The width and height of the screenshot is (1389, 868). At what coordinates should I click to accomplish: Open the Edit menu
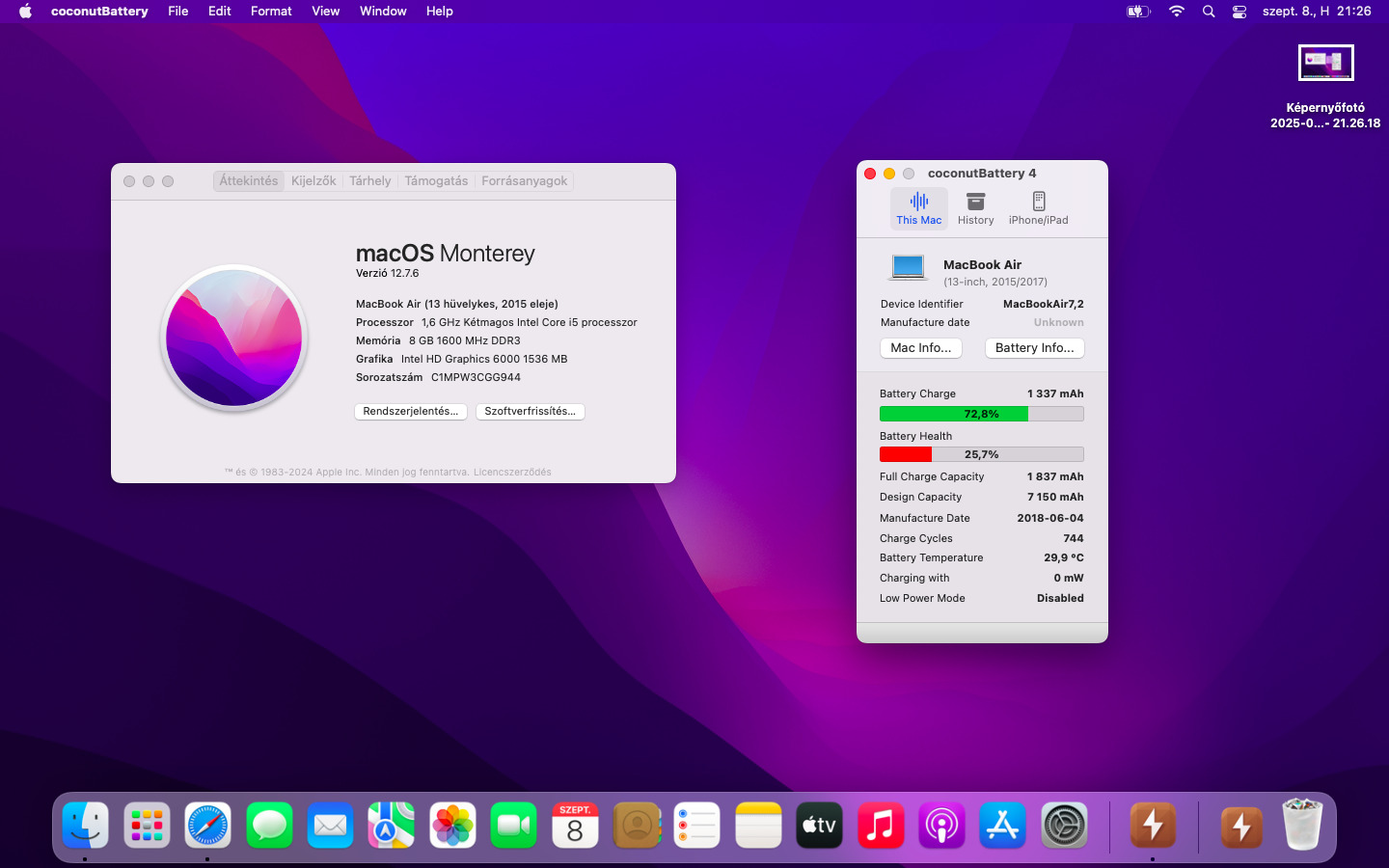tap(220, 12)
